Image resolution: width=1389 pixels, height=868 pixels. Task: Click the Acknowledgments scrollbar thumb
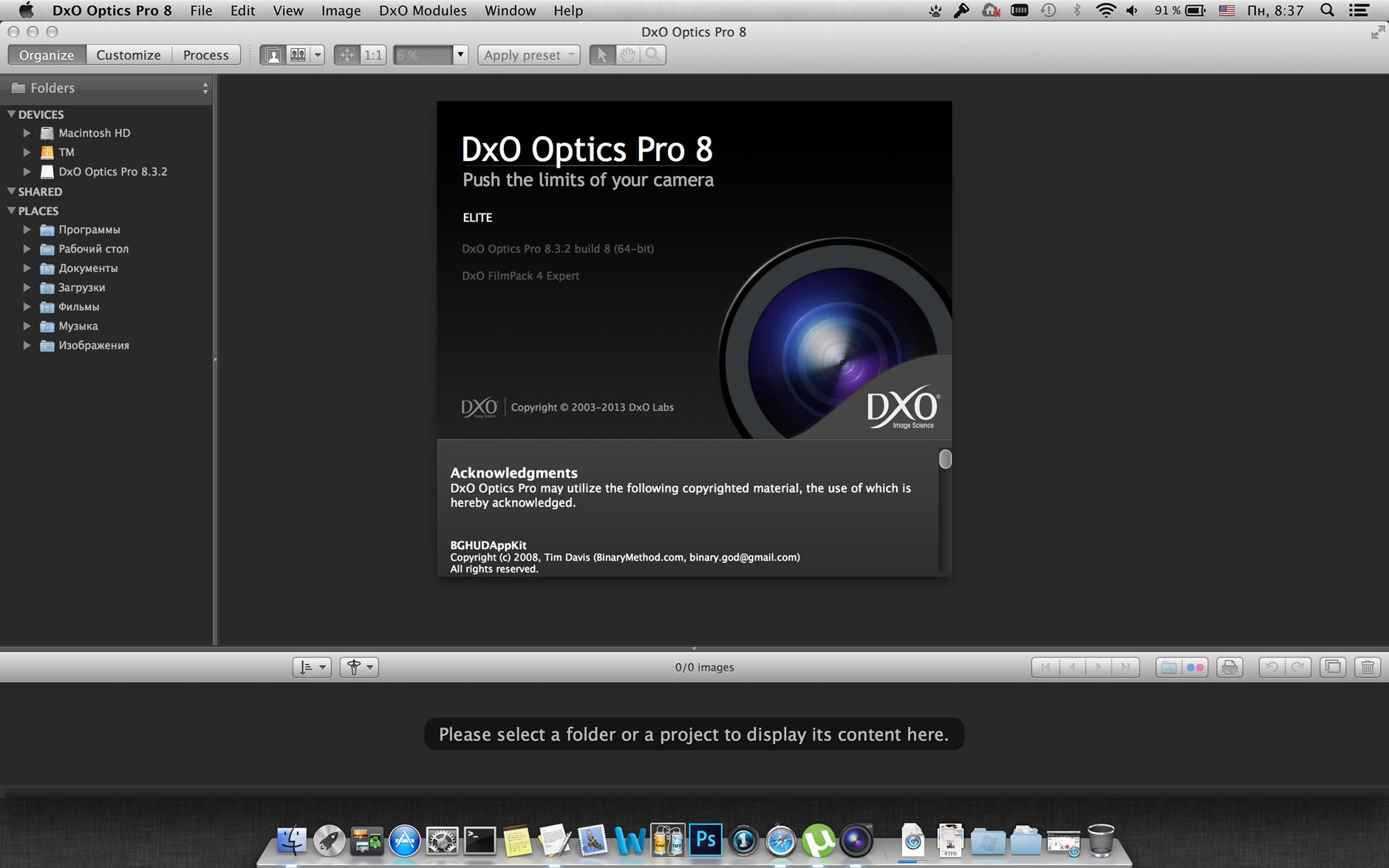pyautogui.click(x=945, y=459)
